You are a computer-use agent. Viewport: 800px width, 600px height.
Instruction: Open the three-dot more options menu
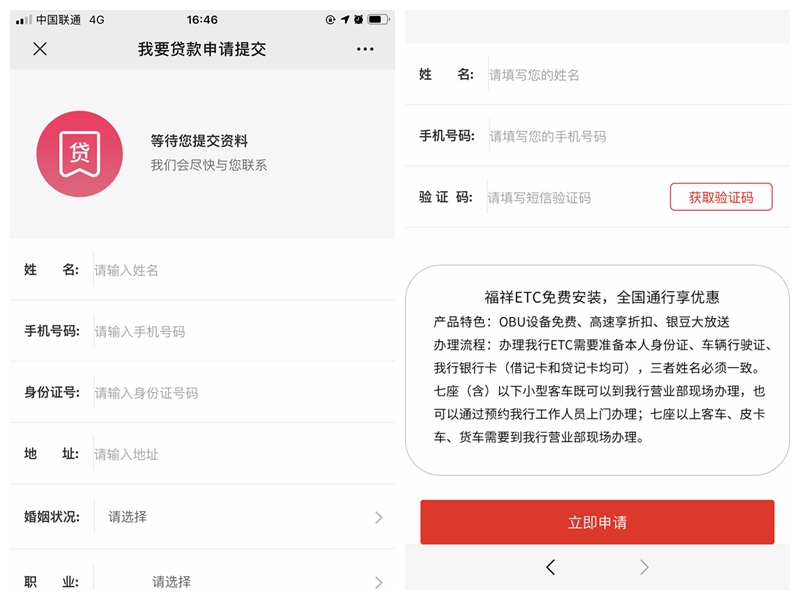(365, 49)
